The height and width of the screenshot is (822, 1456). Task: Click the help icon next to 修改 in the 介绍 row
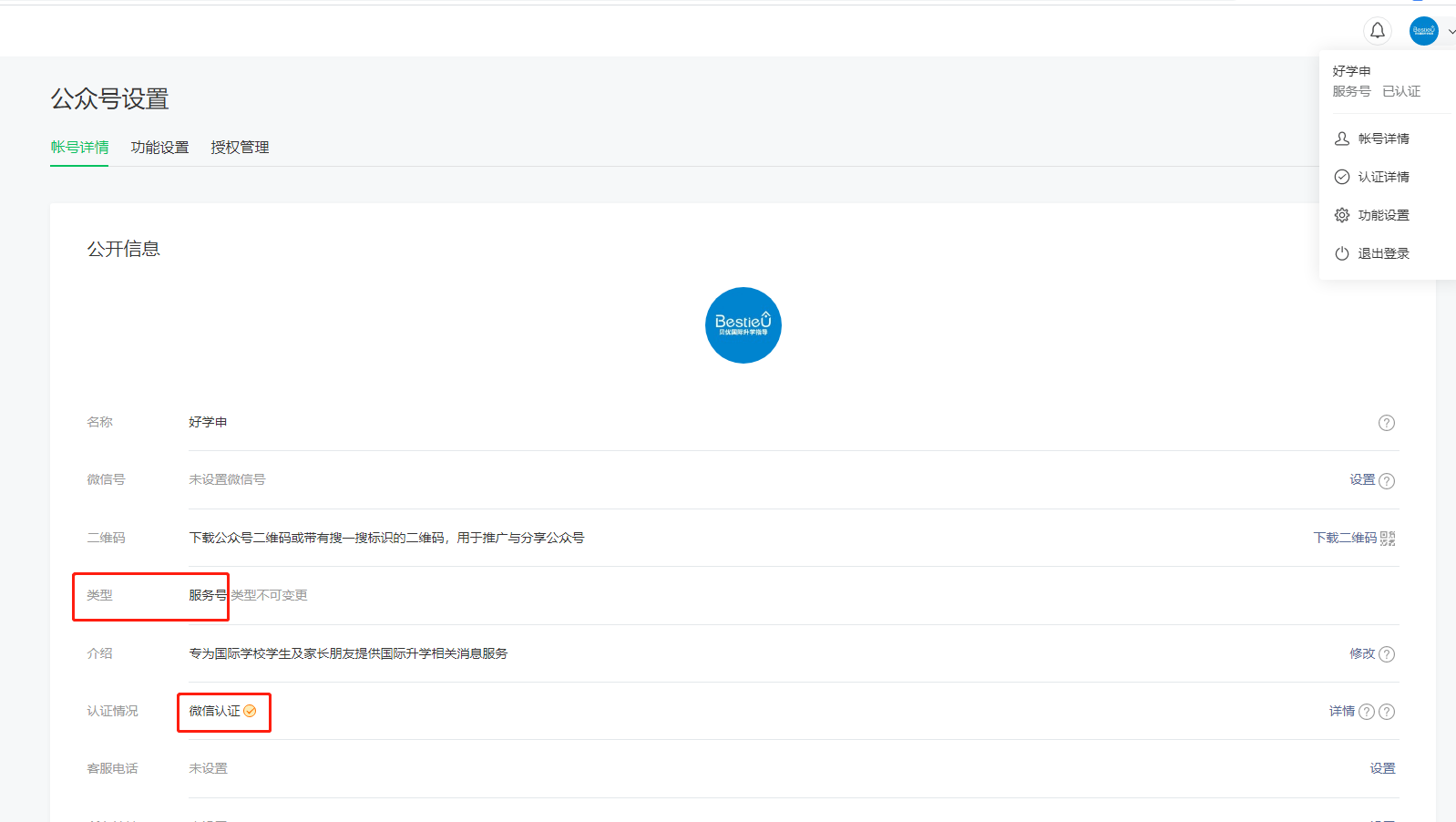click(1387, 654)
